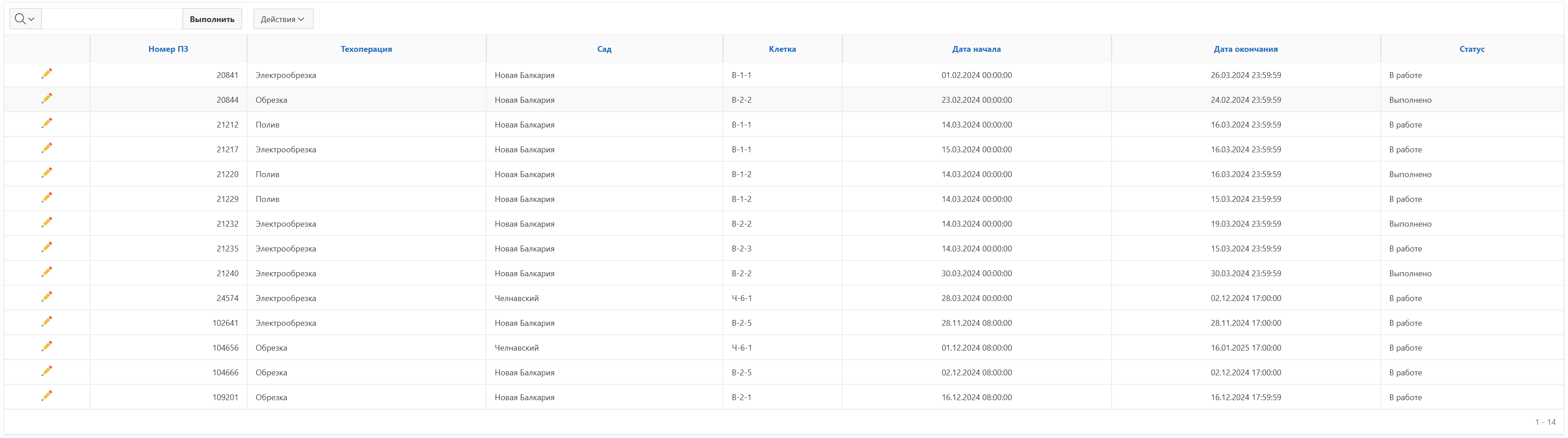Click the edit icon for 109201
Viewport: 1568px width, 438px height.
[47, 396]
